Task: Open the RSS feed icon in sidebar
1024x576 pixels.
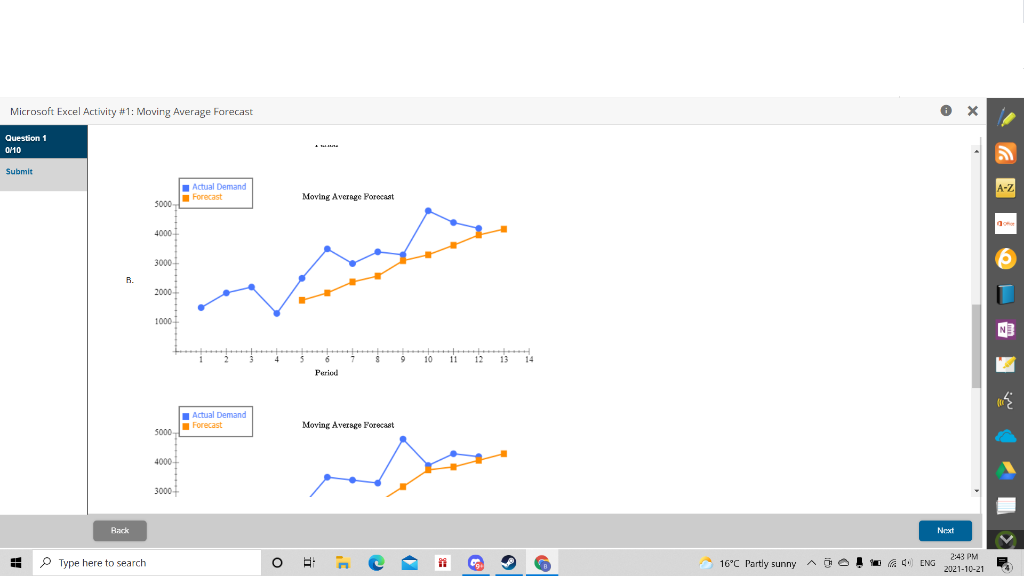Action: (x=1005, y=153)
